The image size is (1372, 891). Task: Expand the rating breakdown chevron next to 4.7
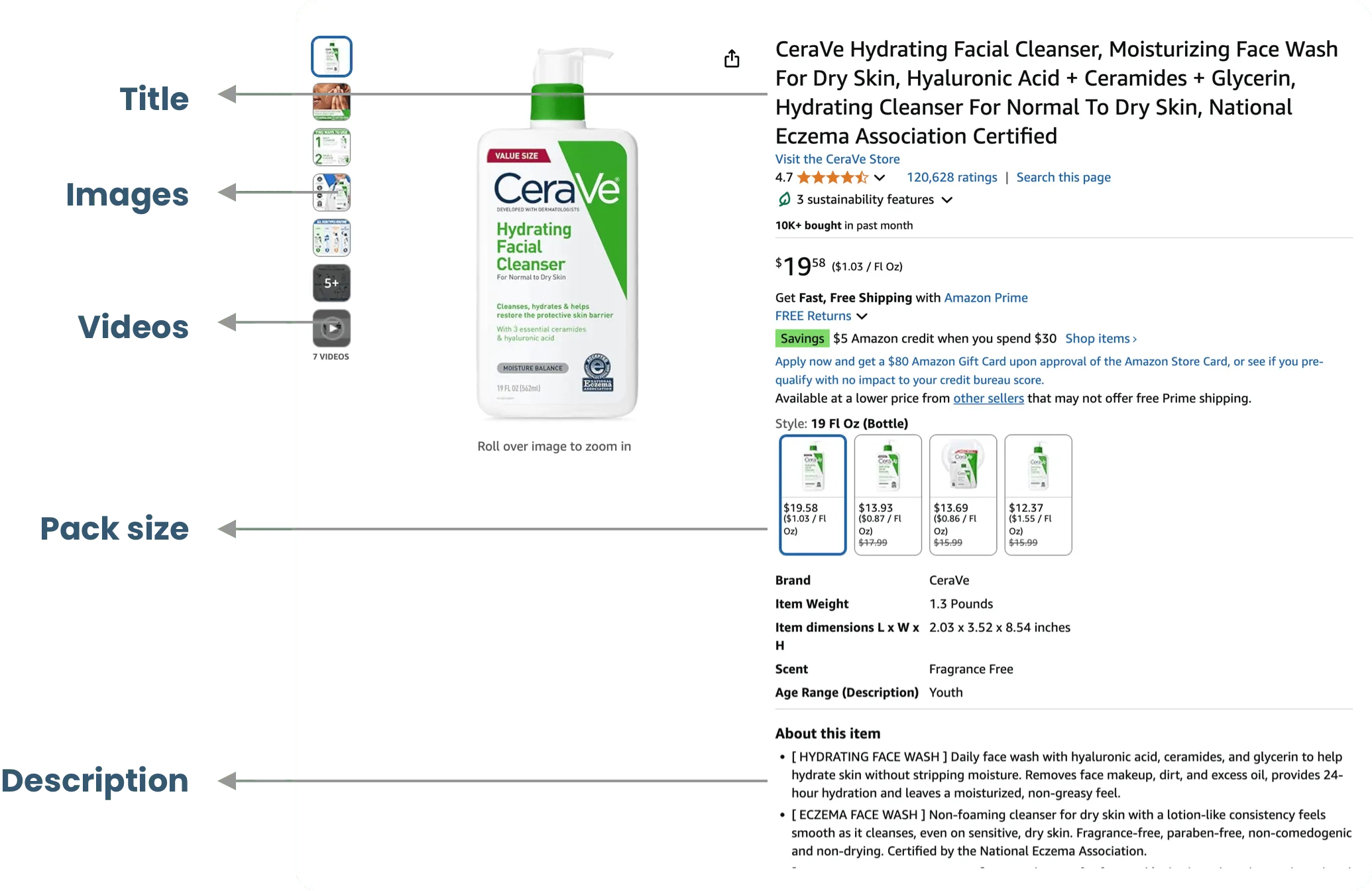tap(880, 178)
